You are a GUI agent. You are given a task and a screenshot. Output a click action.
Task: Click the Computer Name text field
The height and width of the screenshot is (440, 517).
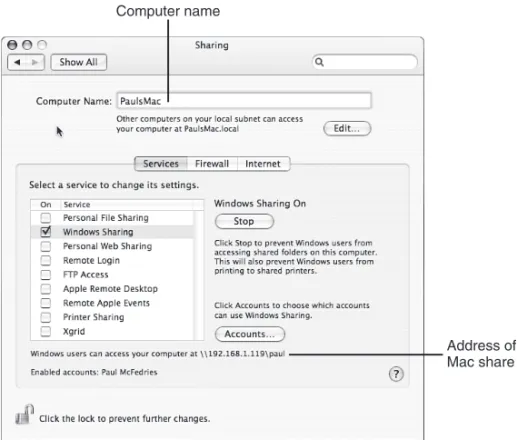[244, 101]
